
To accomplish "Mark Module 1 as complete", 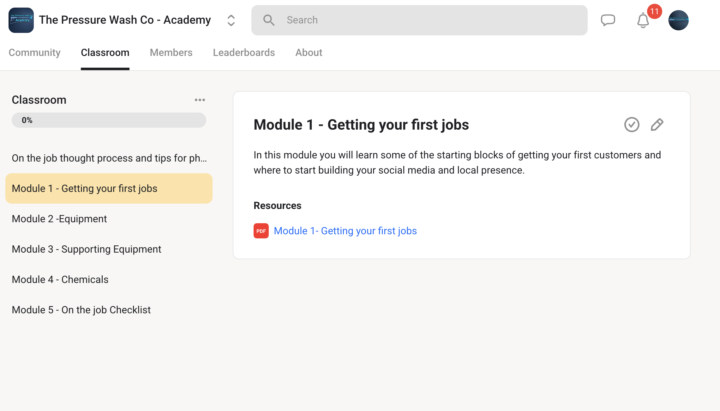I will point(632,125).
